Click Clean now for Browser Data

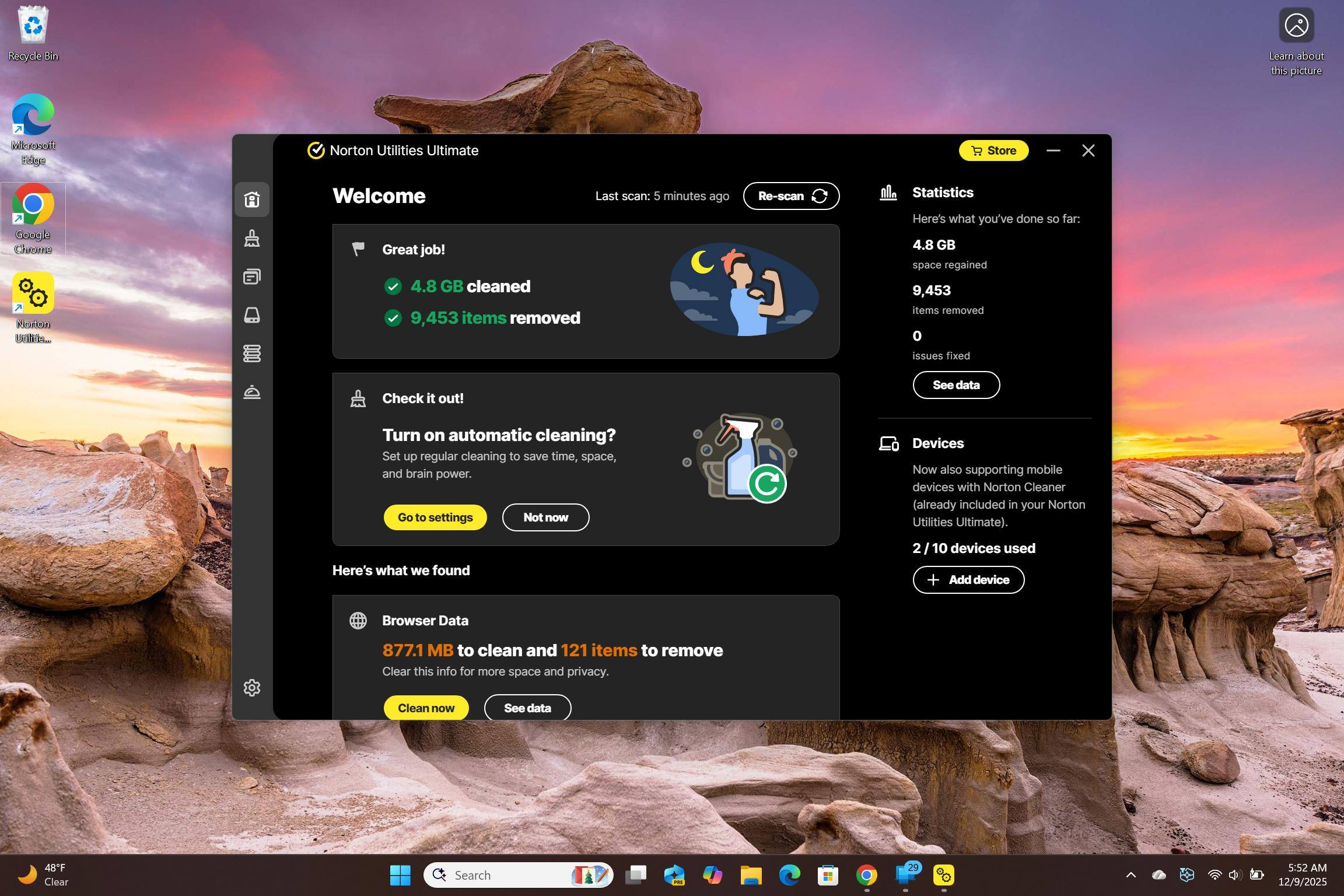[x=426, y=708]
